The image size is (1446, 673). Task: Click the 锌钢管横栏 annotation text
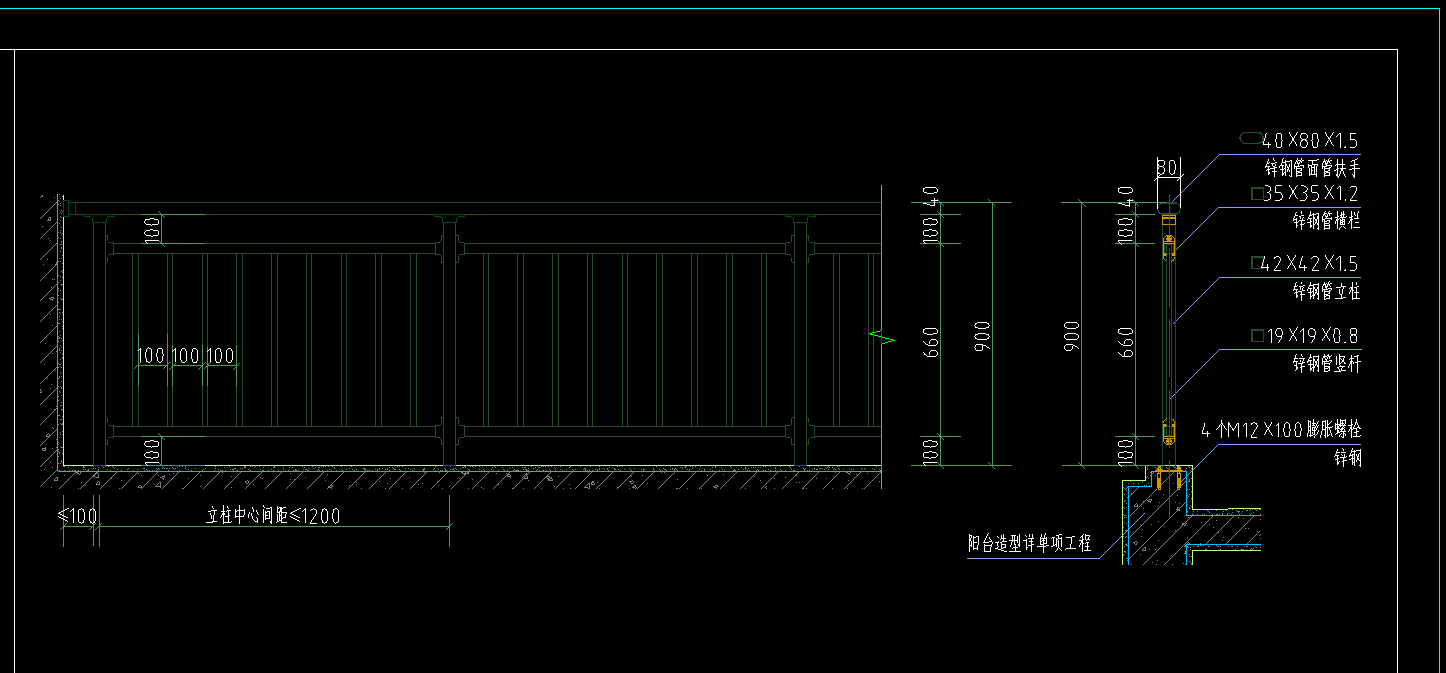coord(1326,221)
